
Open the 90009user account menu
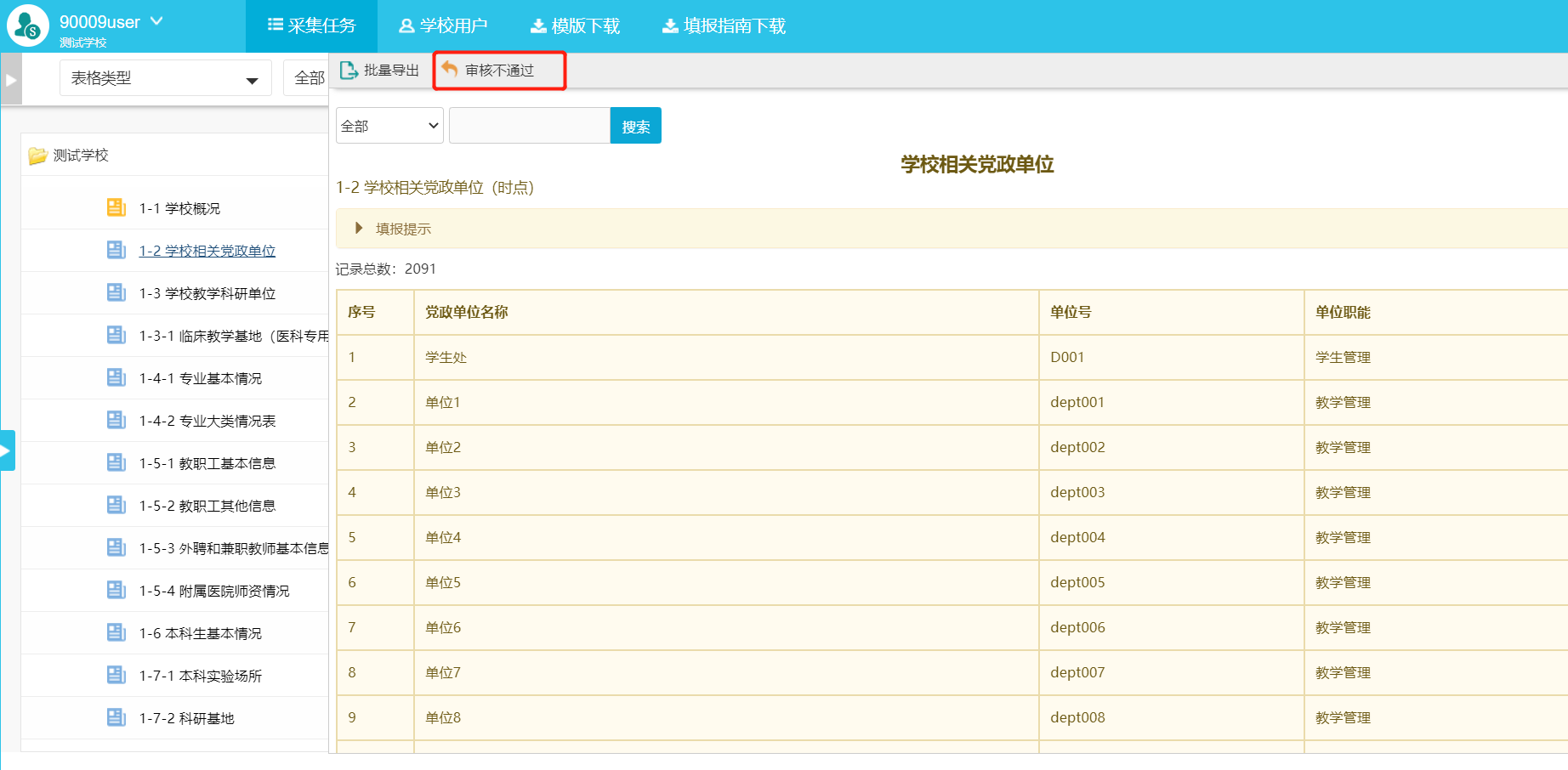[111, 22]
